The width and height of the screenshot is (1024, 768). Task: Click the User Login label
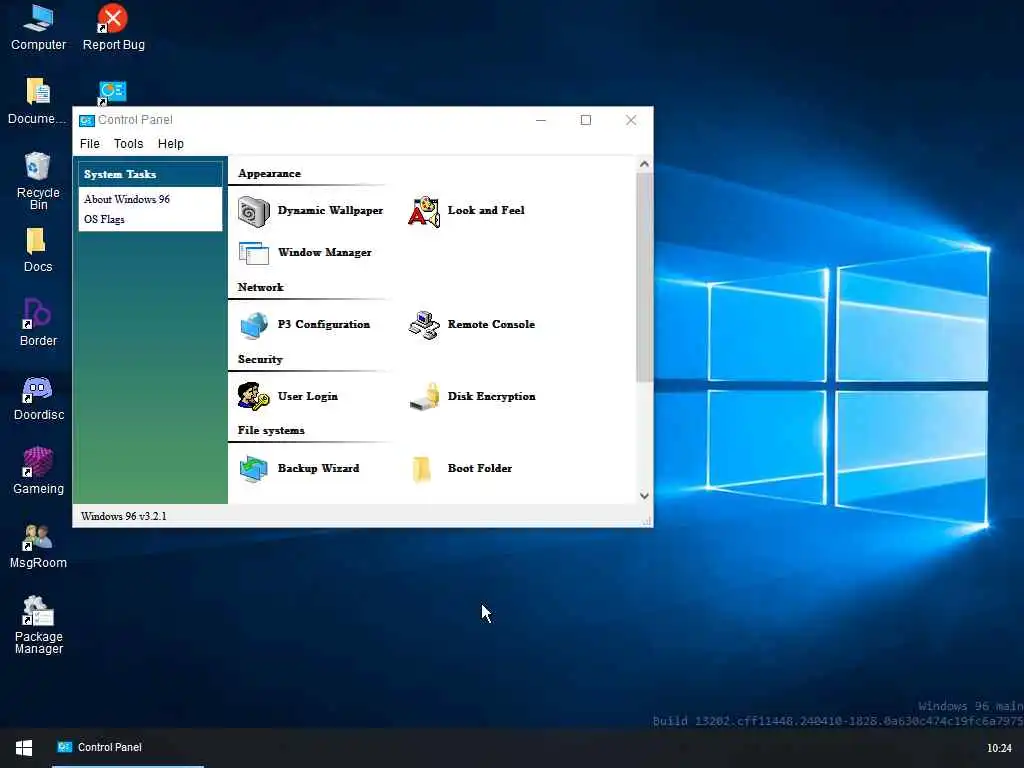[308, 396]
